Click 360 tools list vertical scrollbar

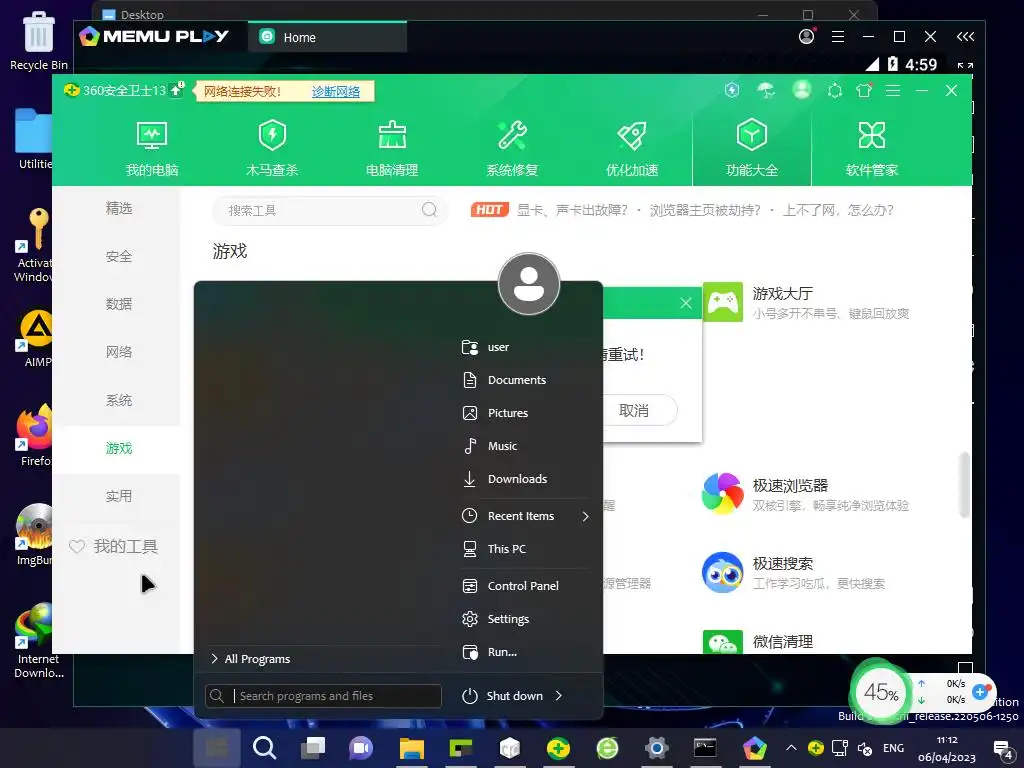pyautogui.click(x=965, y=485)
